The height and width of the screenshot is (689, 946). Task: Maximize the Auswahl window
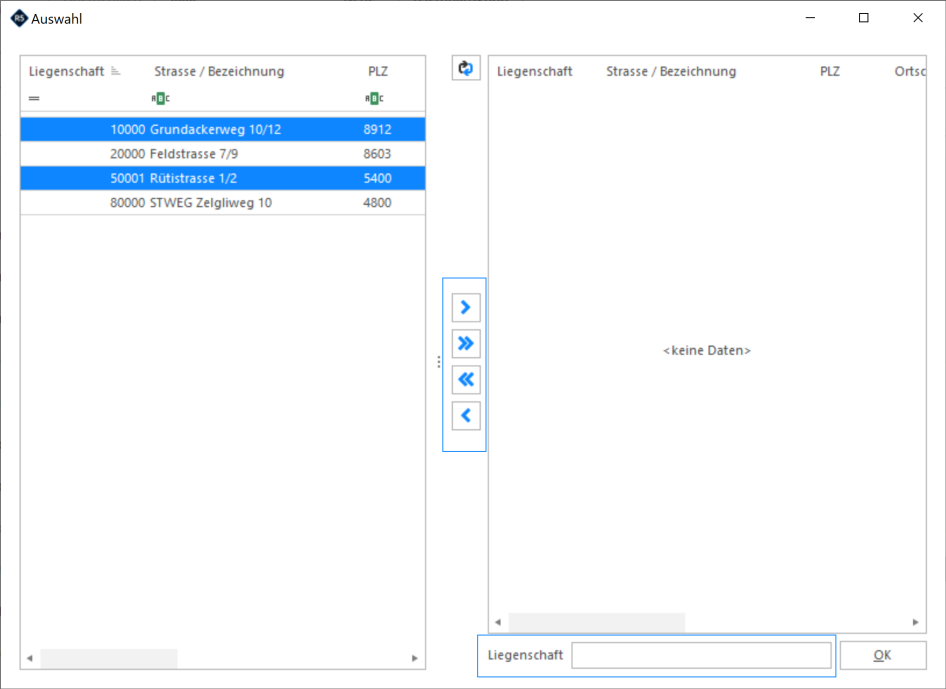(863, 18)
